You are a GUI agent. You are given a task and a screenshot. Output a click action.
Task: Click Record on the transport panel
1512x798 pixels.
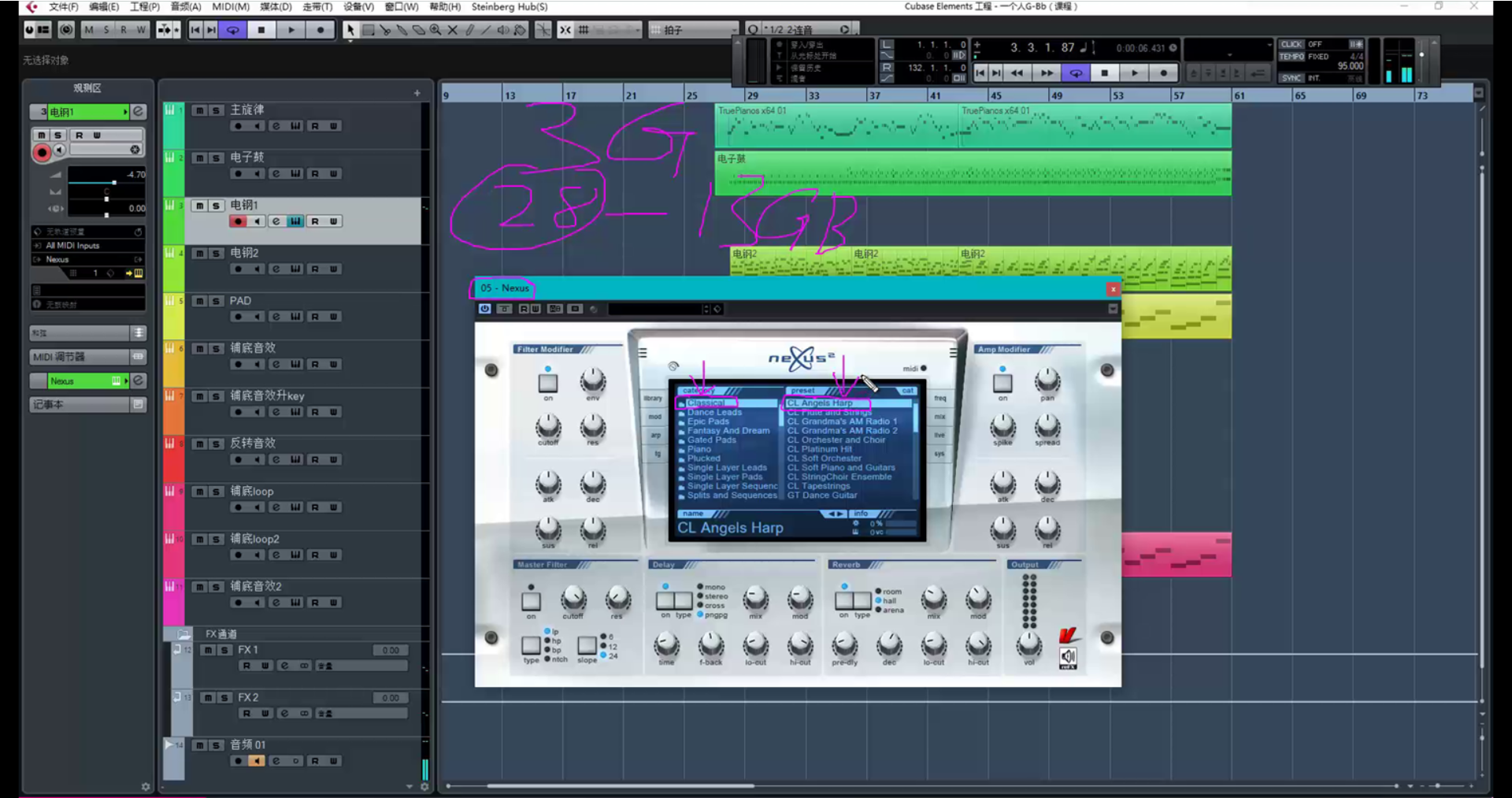pos(1163,73)
